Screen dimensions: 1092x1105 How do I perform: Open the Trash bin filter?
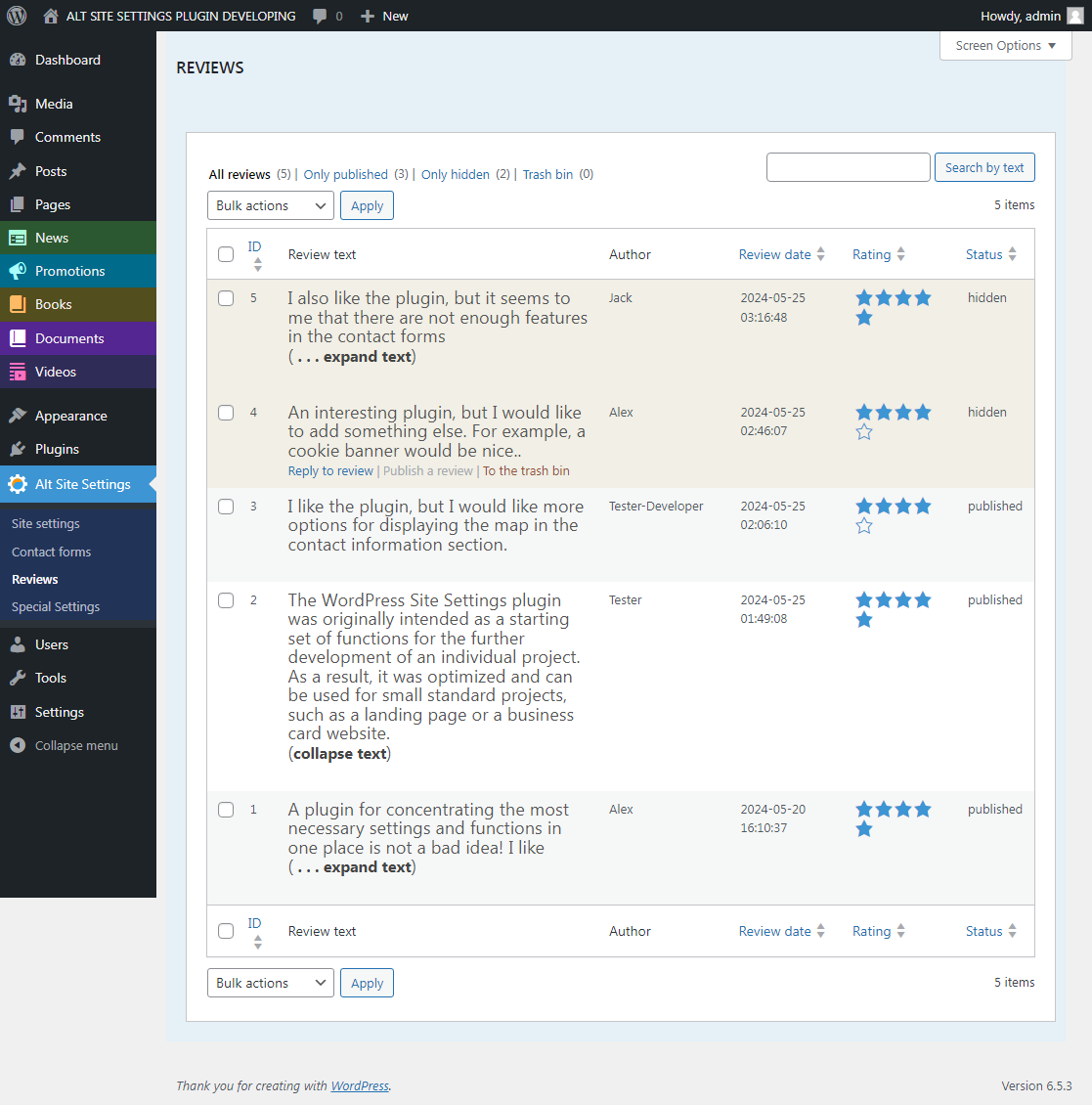point(547,174)
